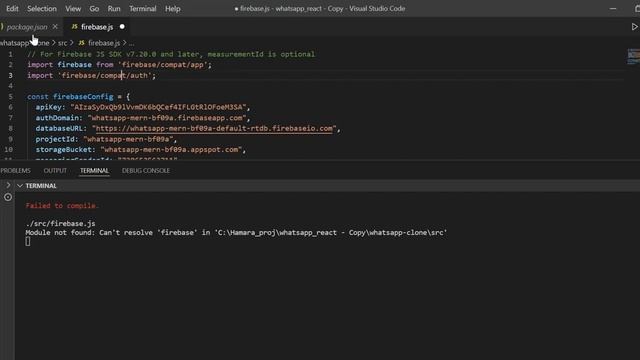Click line number 3 in the gutter
This screenshot has height=360, width=640.
(x=10, y=76)
